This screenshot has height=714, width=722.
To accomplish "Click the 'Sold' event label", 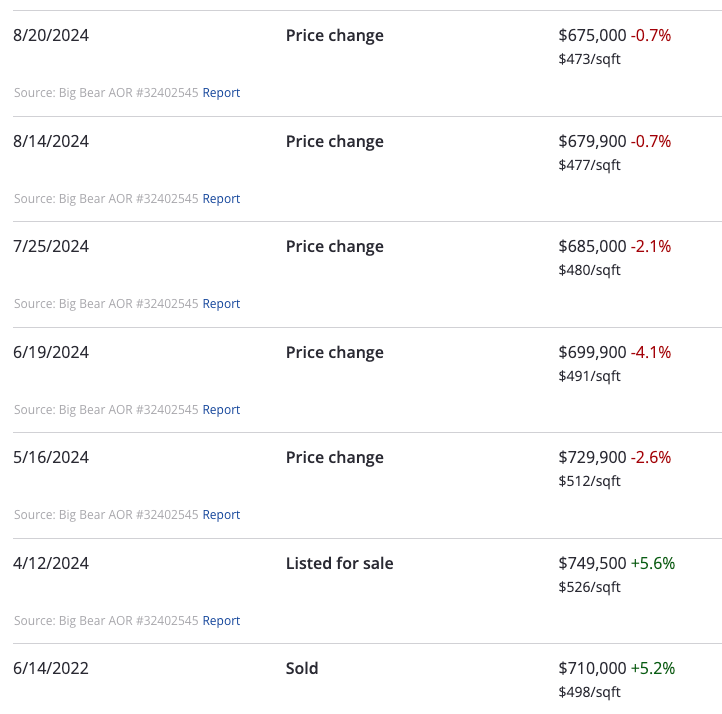I will [x=302, y=669].
